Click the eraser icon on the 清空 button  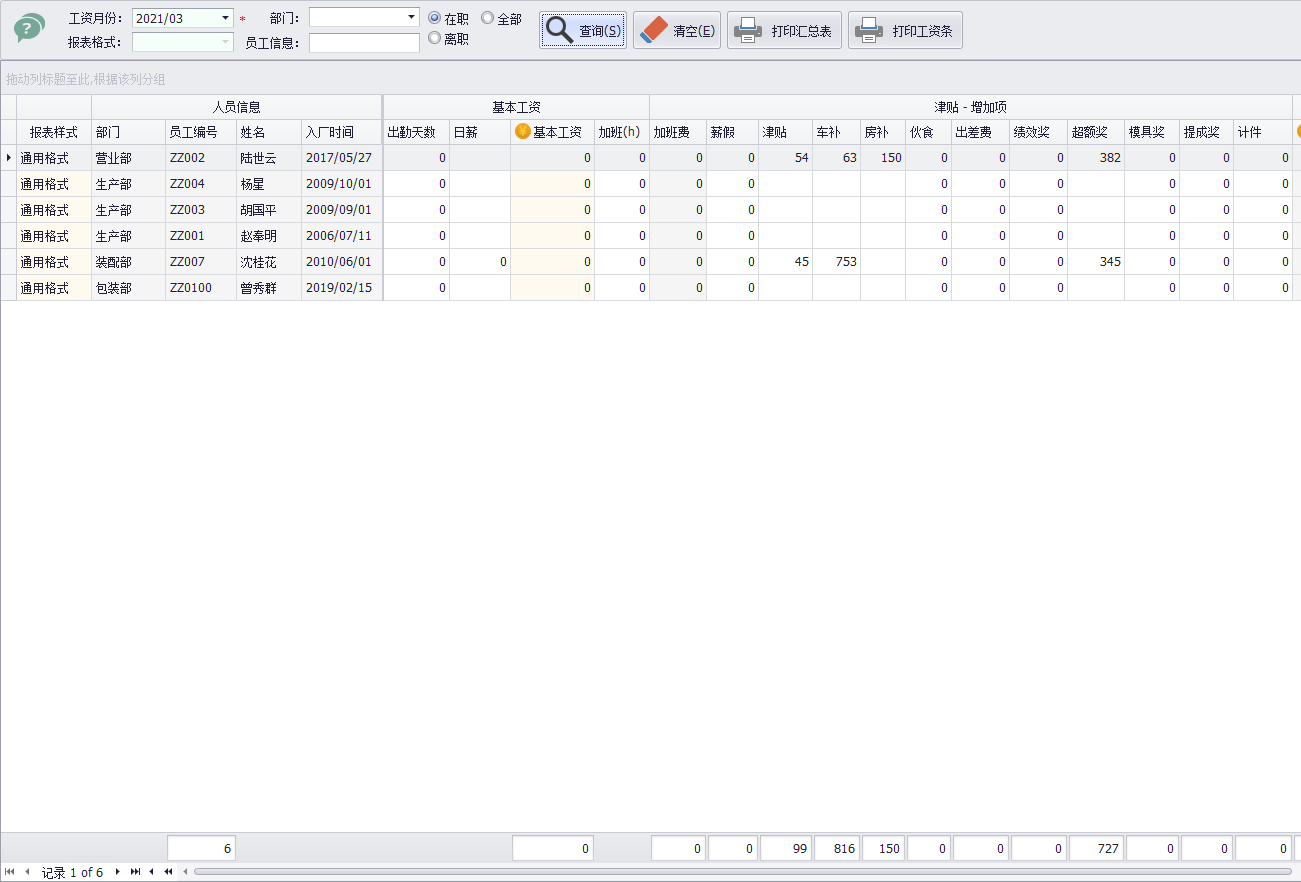point(652,30)
